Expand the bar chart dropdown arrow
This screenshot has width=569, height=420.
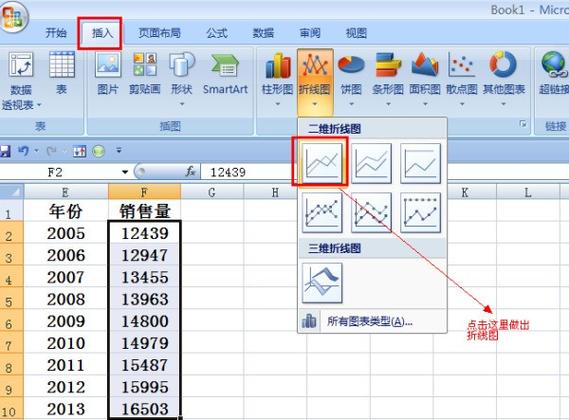coord(388,104)
